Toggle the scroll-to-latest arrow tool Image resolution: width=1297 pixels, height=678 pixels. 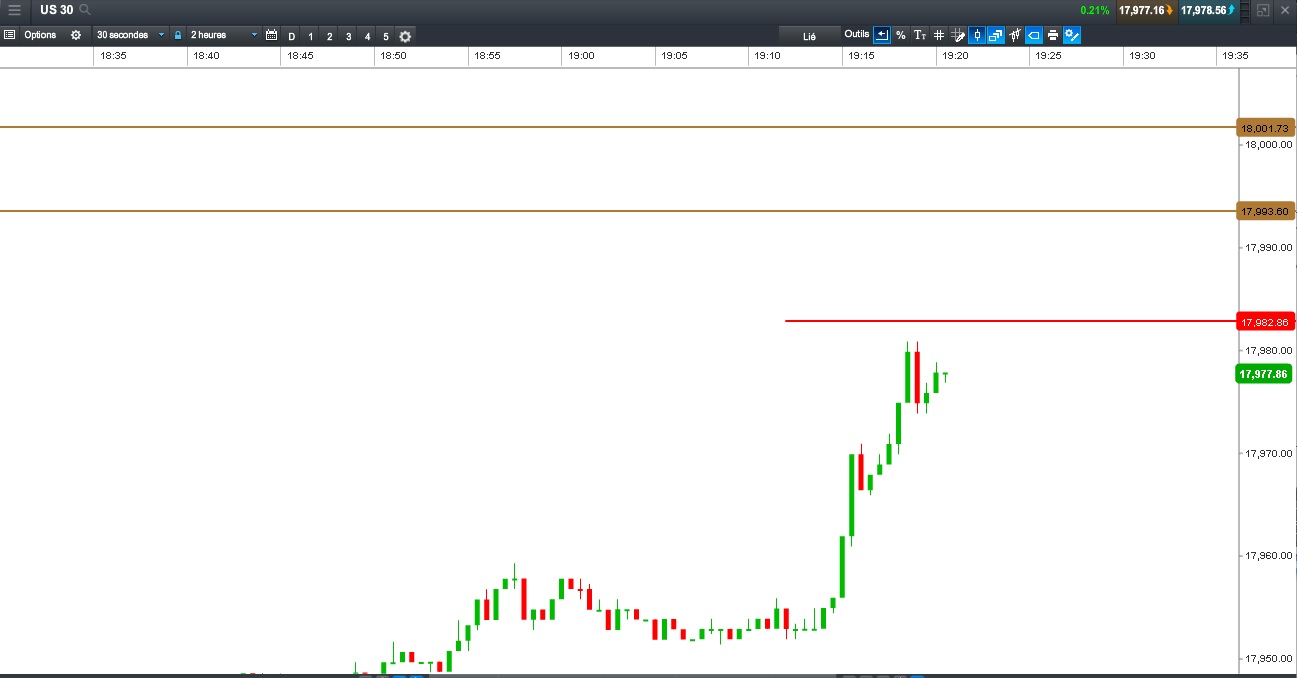(882, 35)
